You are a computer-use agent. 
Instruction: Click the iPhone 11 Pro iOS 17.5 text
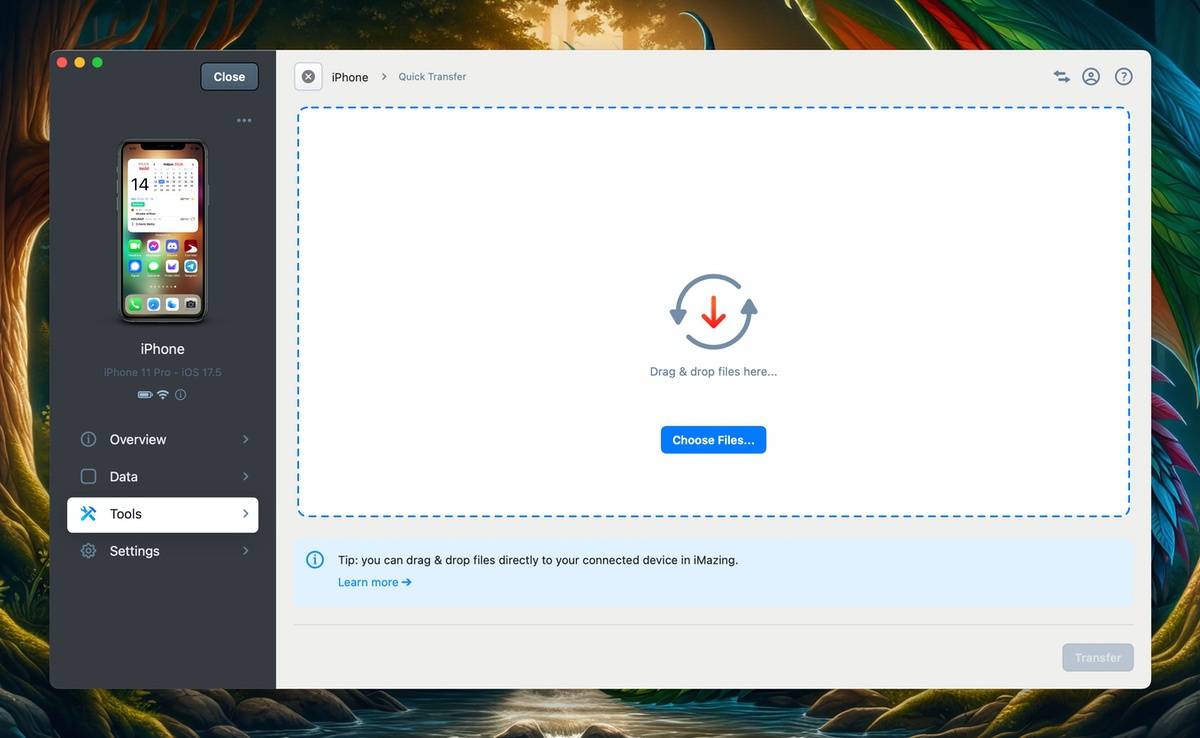(163, 372)
